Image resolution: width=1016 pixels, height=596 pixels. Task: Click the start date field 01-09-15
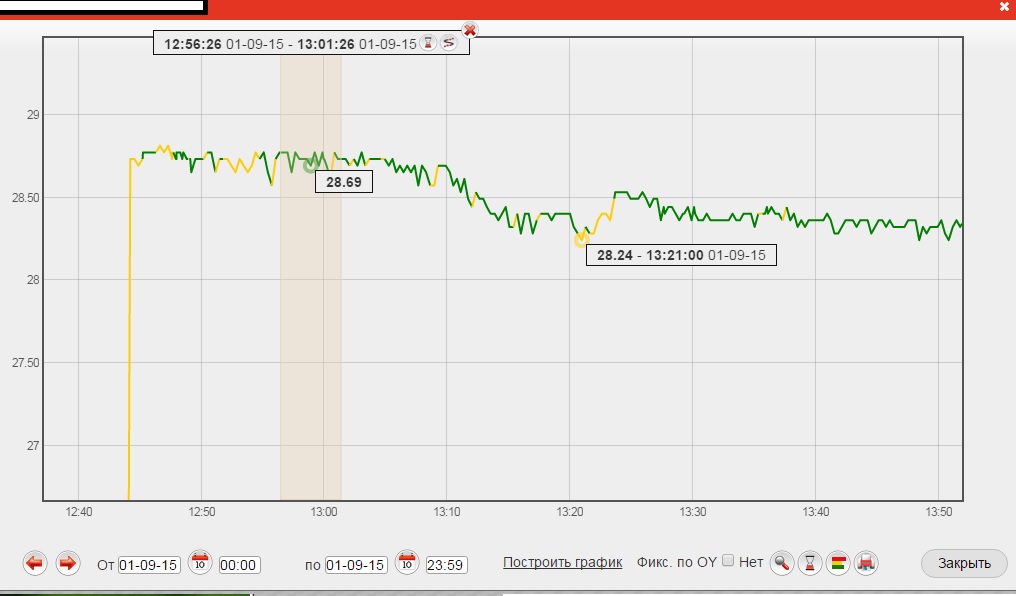coord(149,565)
